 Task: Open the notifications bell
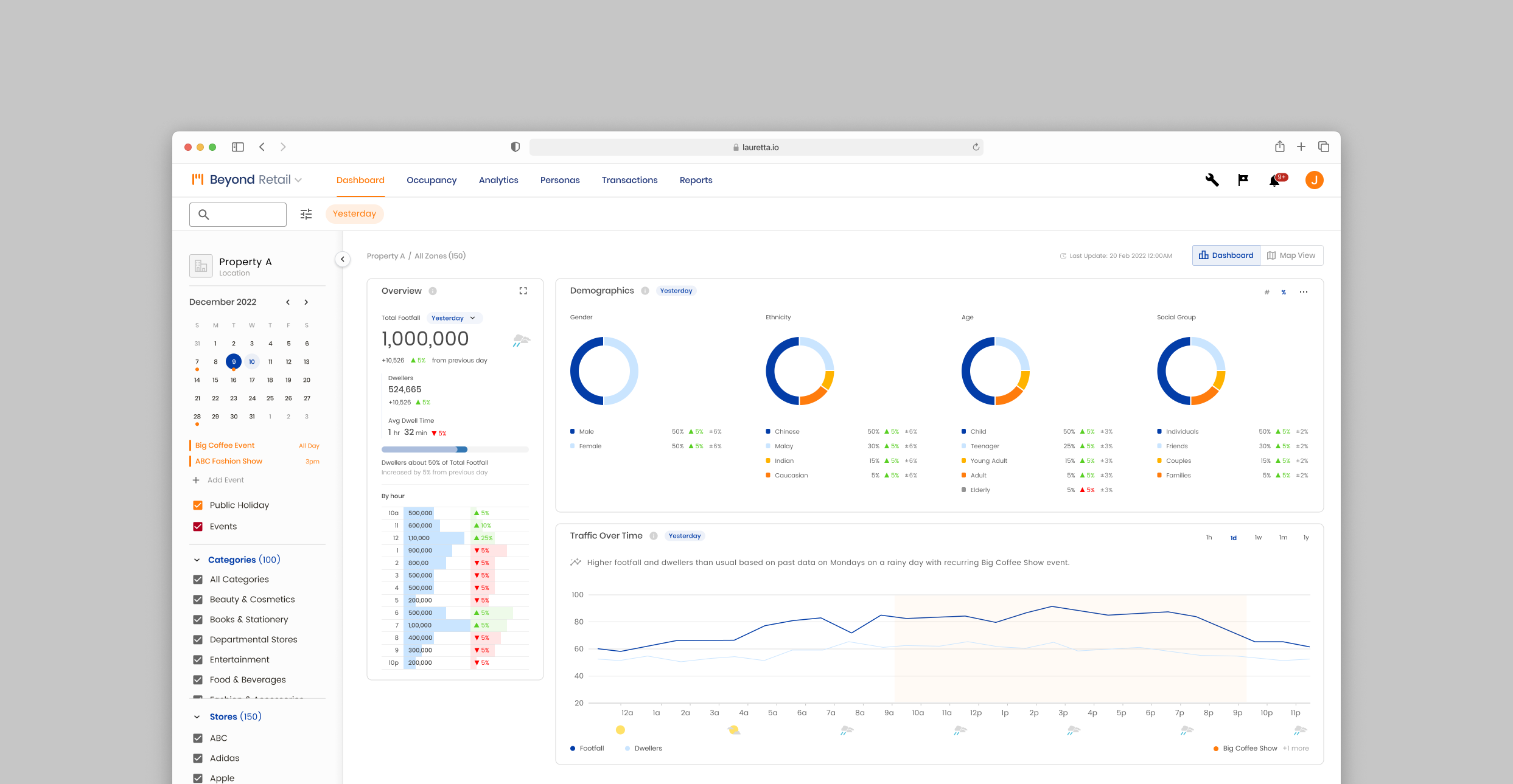[x=1274, y=181]
